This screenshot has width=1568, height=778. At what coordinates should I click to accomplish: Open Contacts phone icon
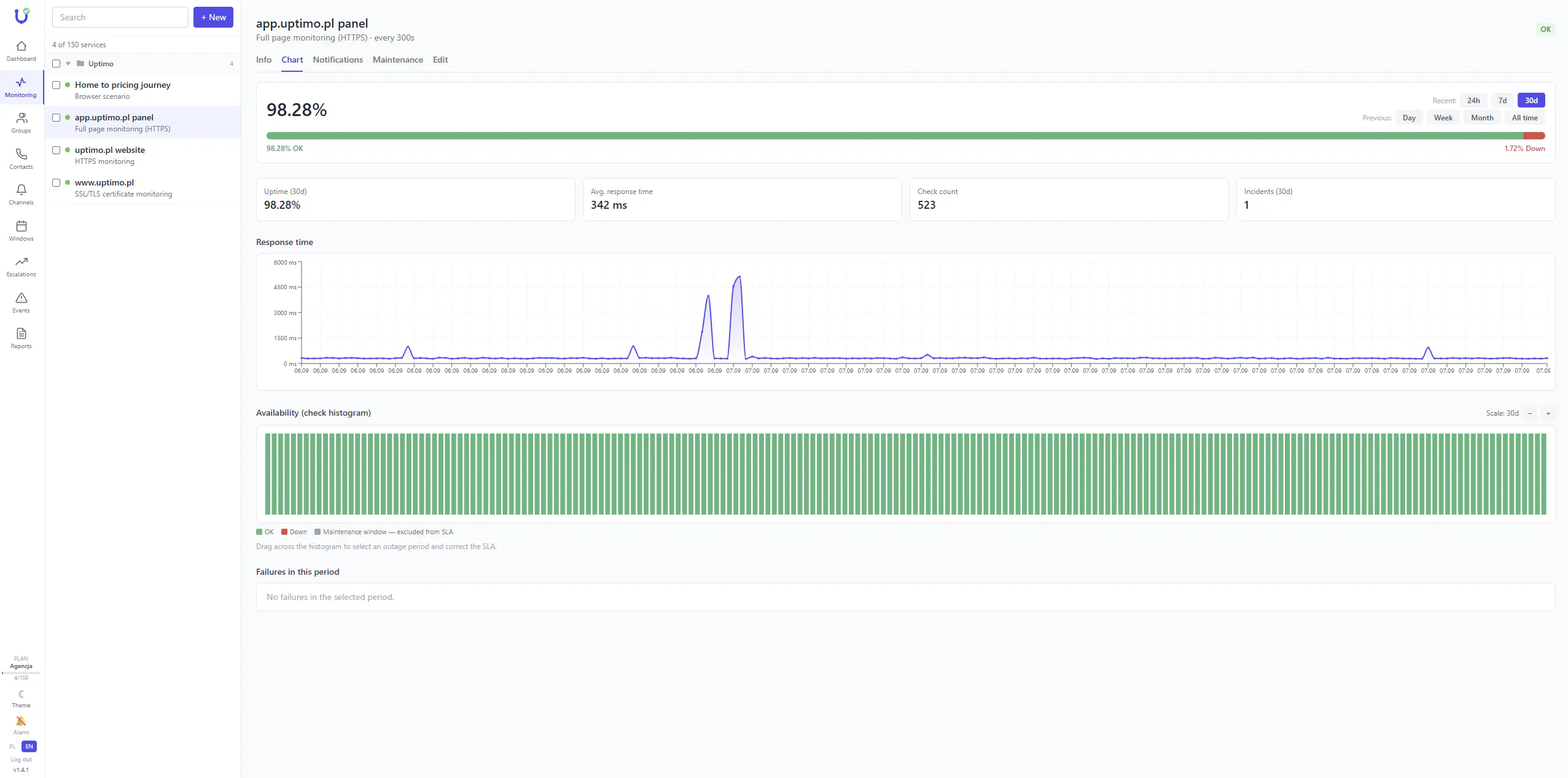click(21, 154)
